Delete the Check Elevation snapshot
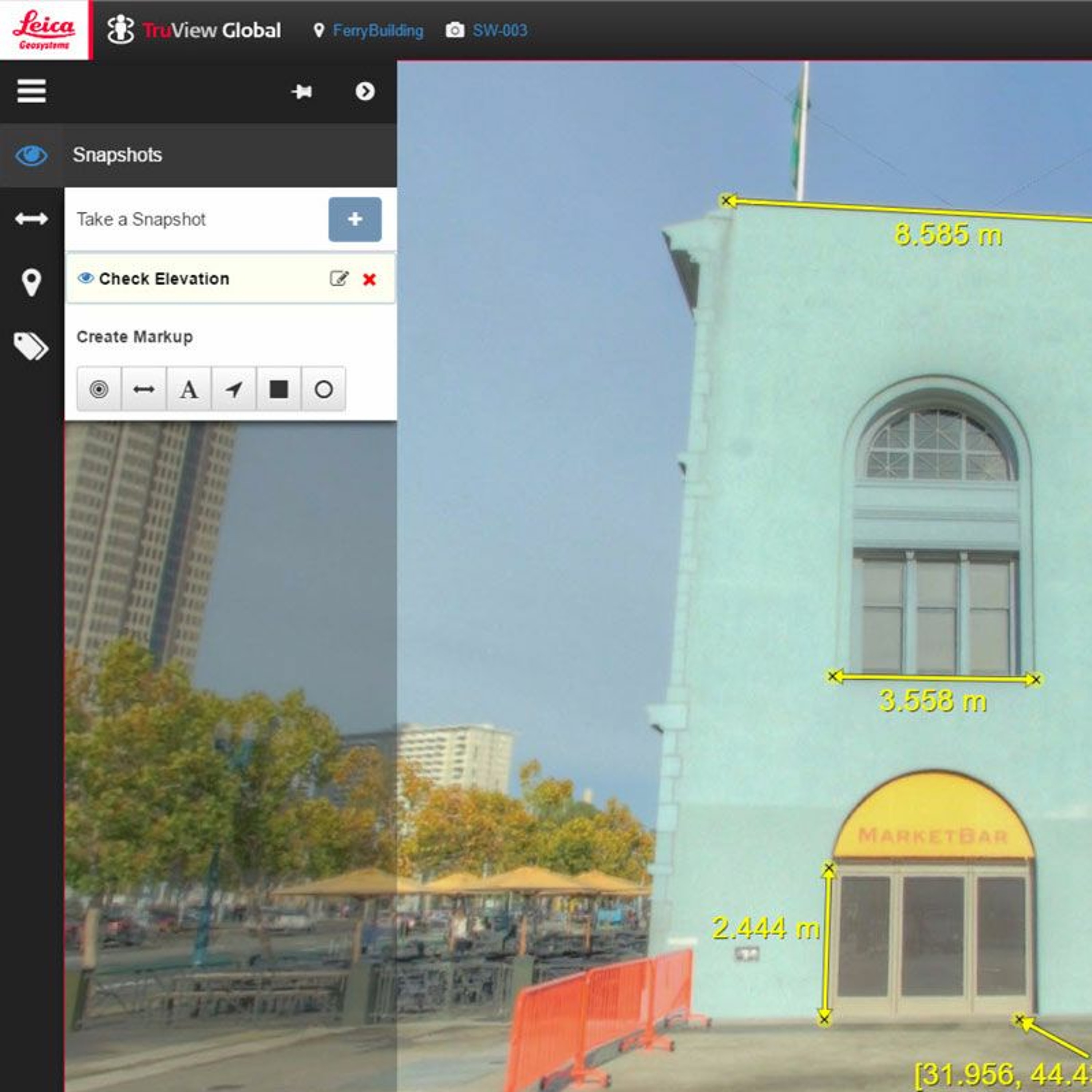1092x1092 pixels. click(369, 279)
